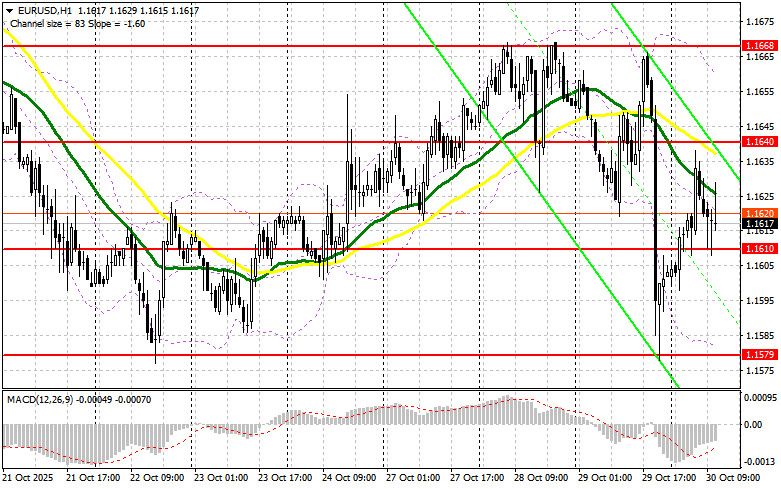Select the 24 Oct 09:00 time label
This screenshot has width=781, height=489.
pyautogui.click(x=349, y=478)
